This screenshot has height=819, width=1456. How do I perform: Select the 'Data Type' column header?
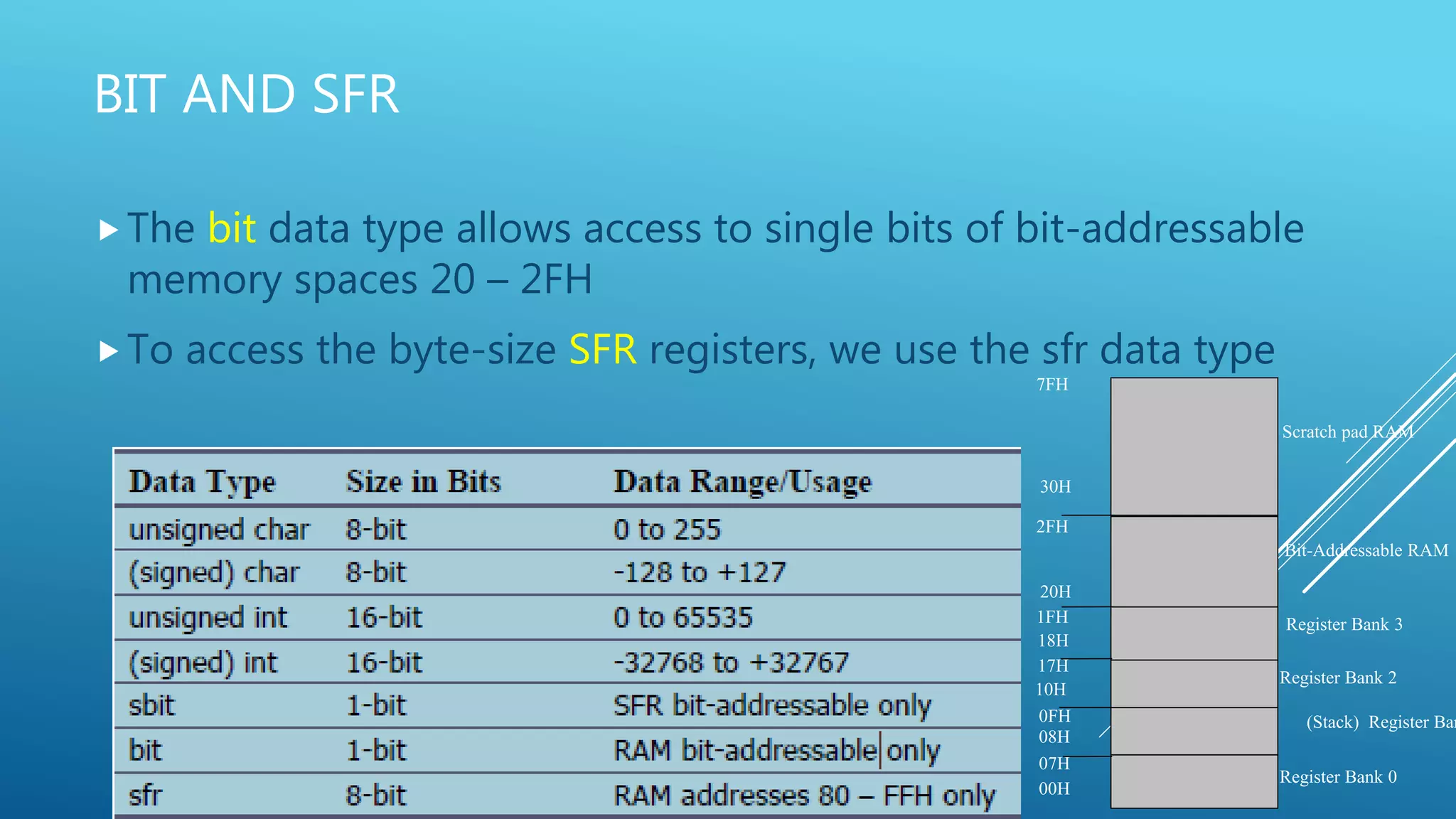coord(202,482)
